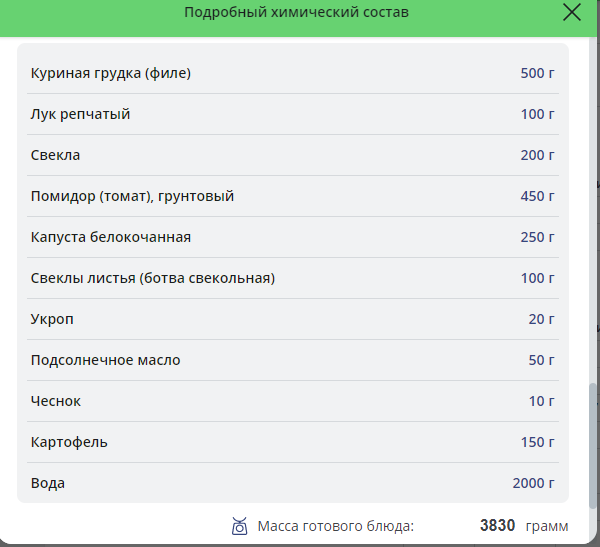
Task: Choose Помидор (томат), грунтовый ingredient
Action: (x=133, y=196)
